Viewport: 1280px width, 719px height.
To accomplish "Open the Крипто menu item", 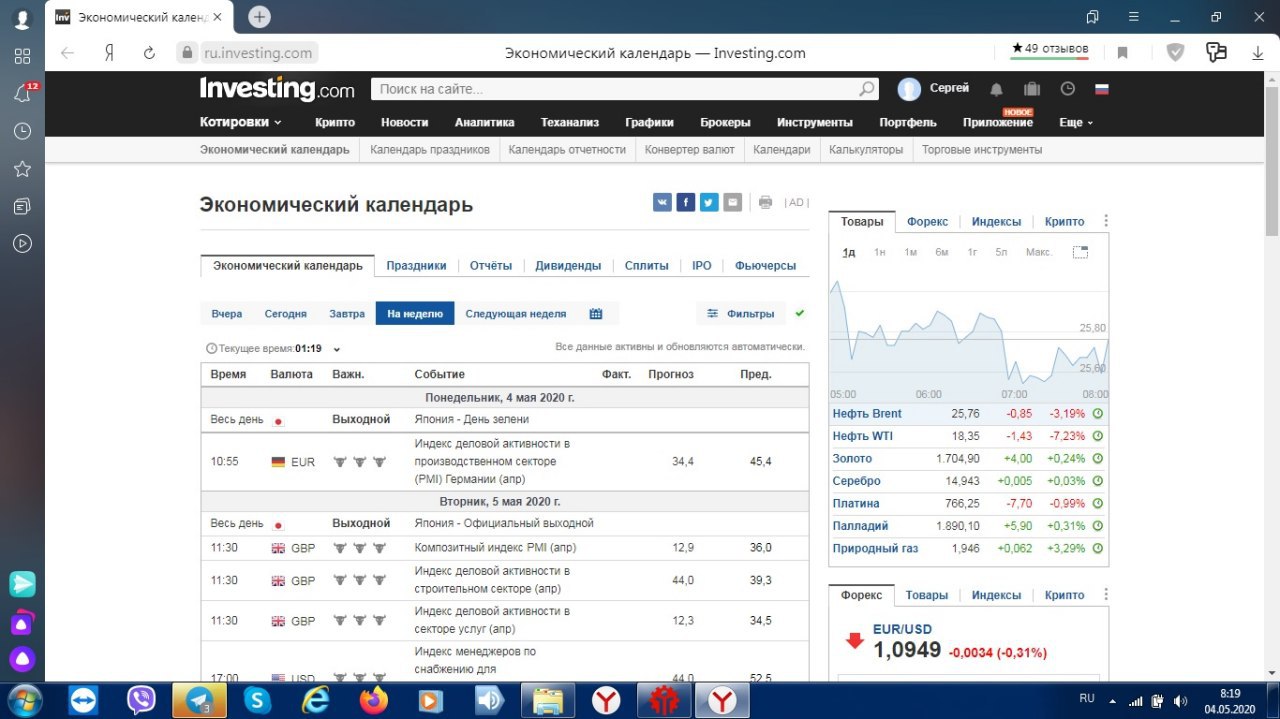I will coord(335,122).
